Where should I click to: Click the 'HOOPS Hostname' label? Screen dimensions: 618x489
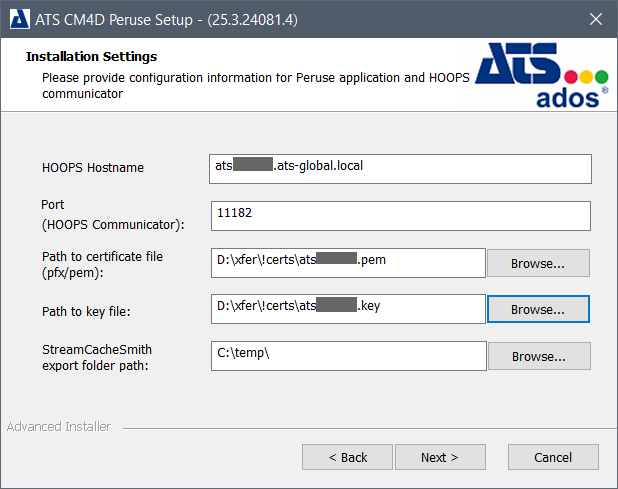click(x=93, y=168)
